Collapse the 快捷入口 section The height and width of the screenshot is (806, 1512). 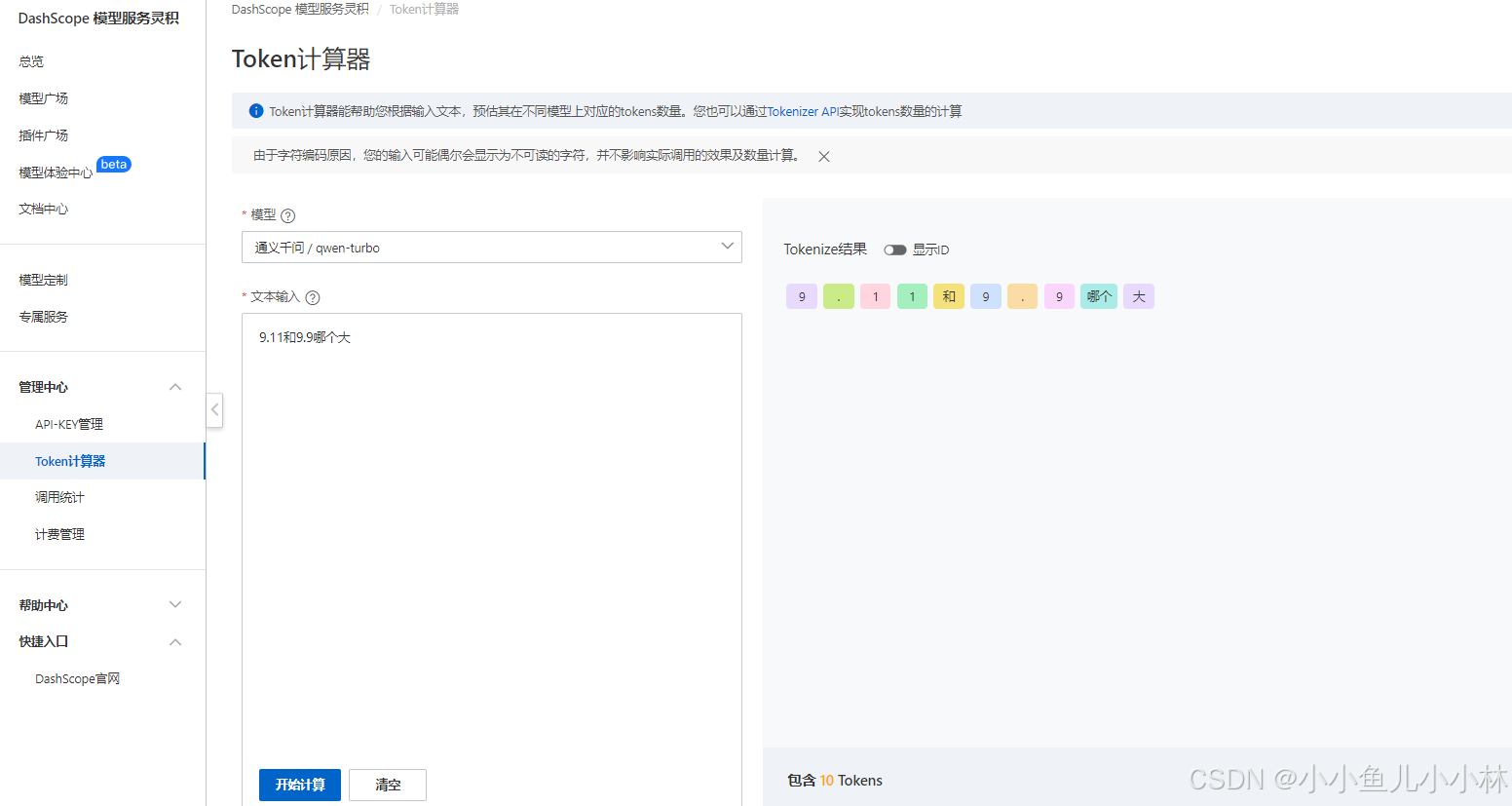pyautogui.click(x=175, y=641)
